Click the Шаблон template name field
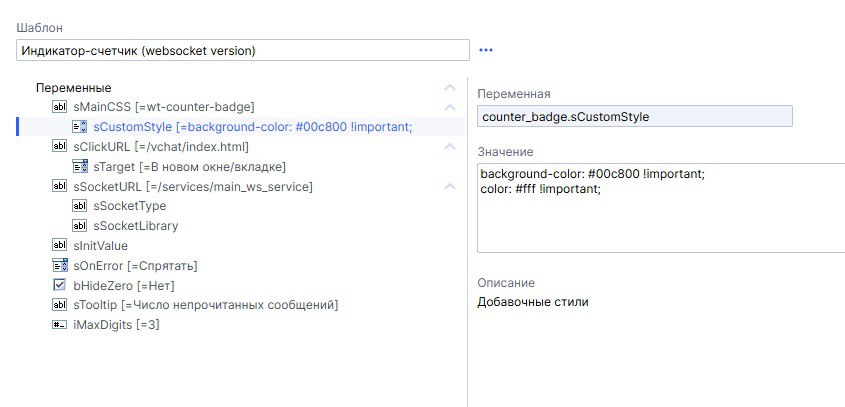 pyautogui.click(x=242, y=50)
